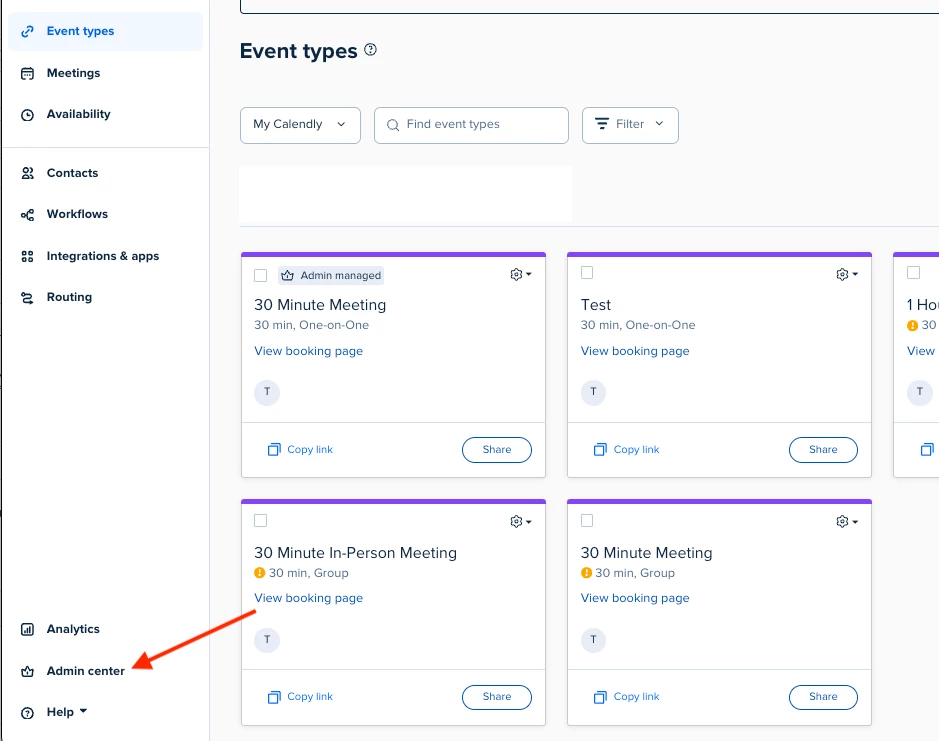Image resolution: width=939 pixels, height=741 pixels.
Task: Select checkbox on the 1 Hour card
Action: point(913,273)
